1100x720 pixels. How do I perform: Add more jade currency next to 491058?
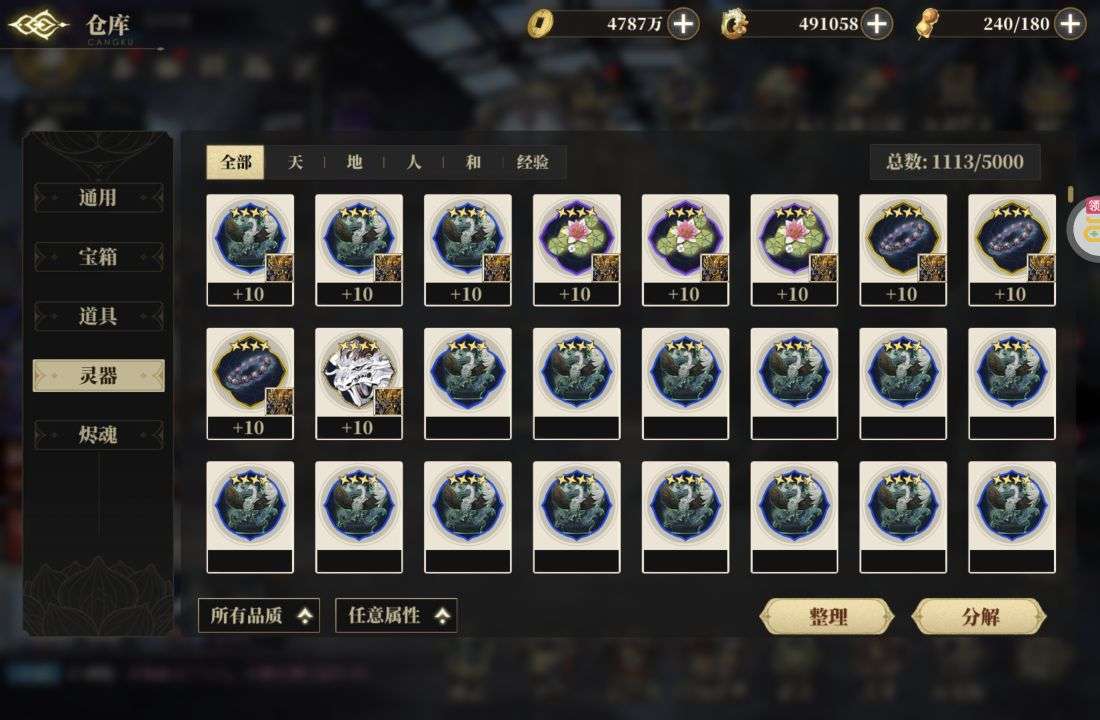(877, 24)
